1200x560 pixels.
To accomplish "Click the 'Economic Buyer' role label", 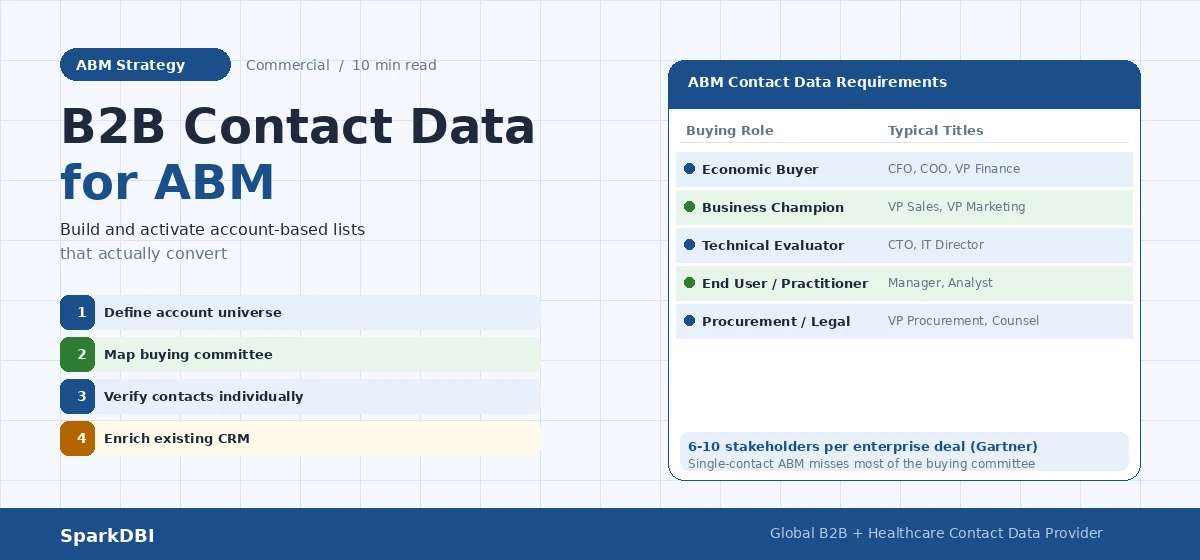I will (760, 170).
